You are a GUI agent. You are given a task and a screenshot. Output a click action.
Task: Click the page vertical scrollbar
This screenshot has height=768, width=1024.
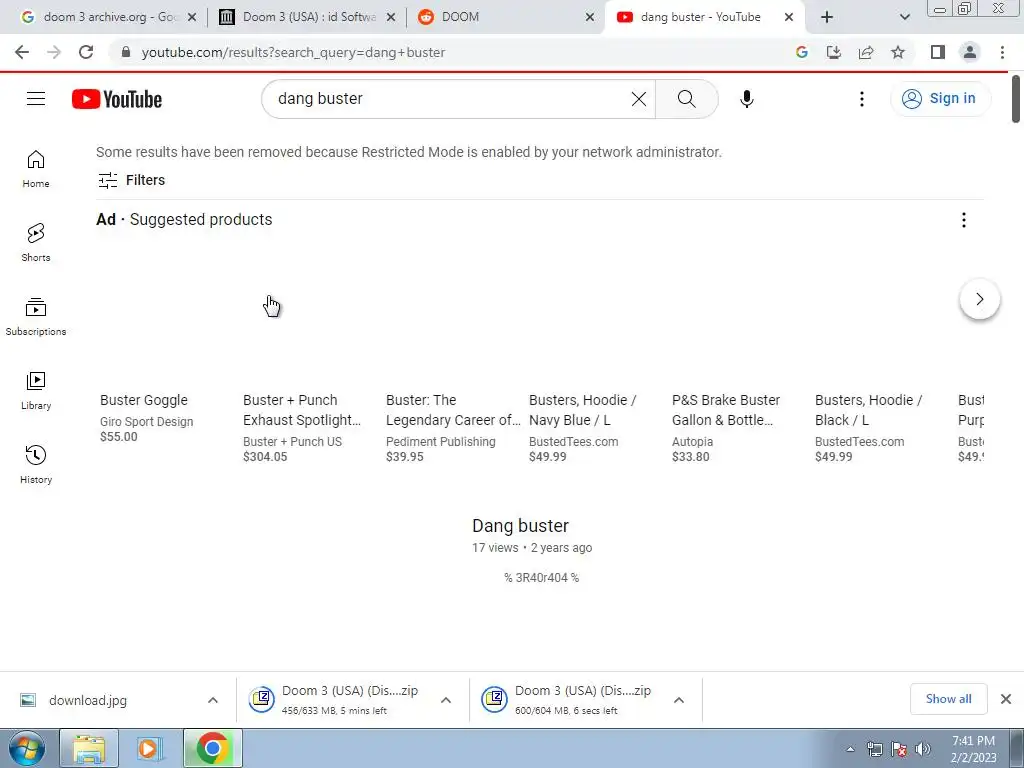[1016, 98]
